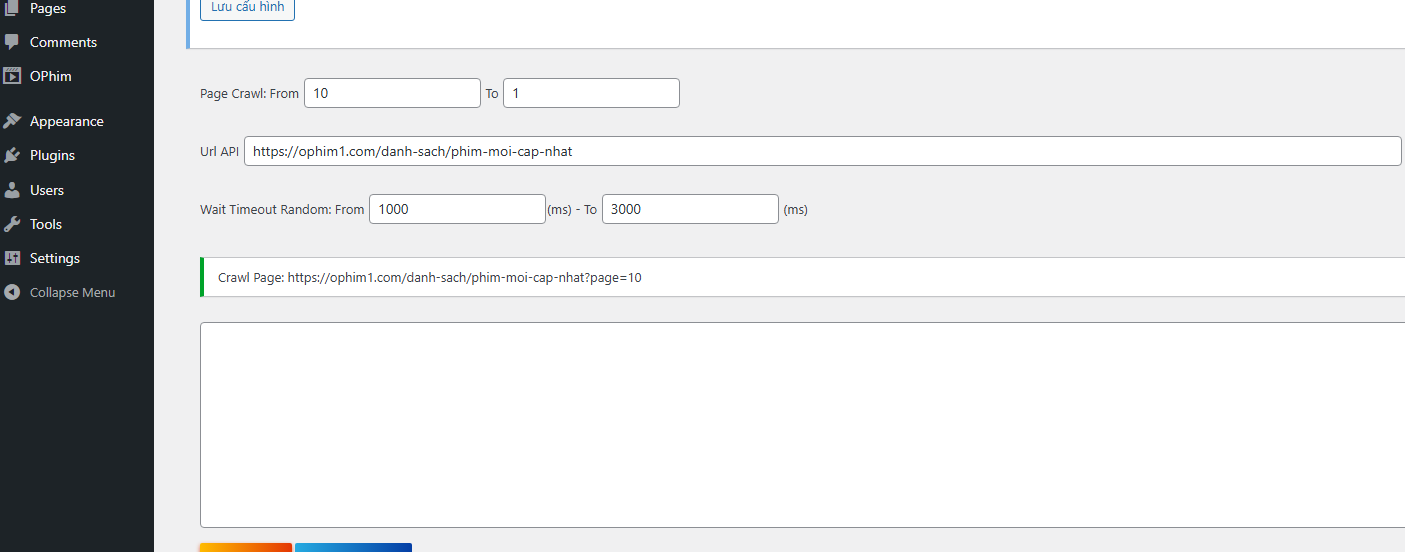This screenshot has width=1405, height=552.
Task: Click the orange gradient button below textarea
Action: 246,547
